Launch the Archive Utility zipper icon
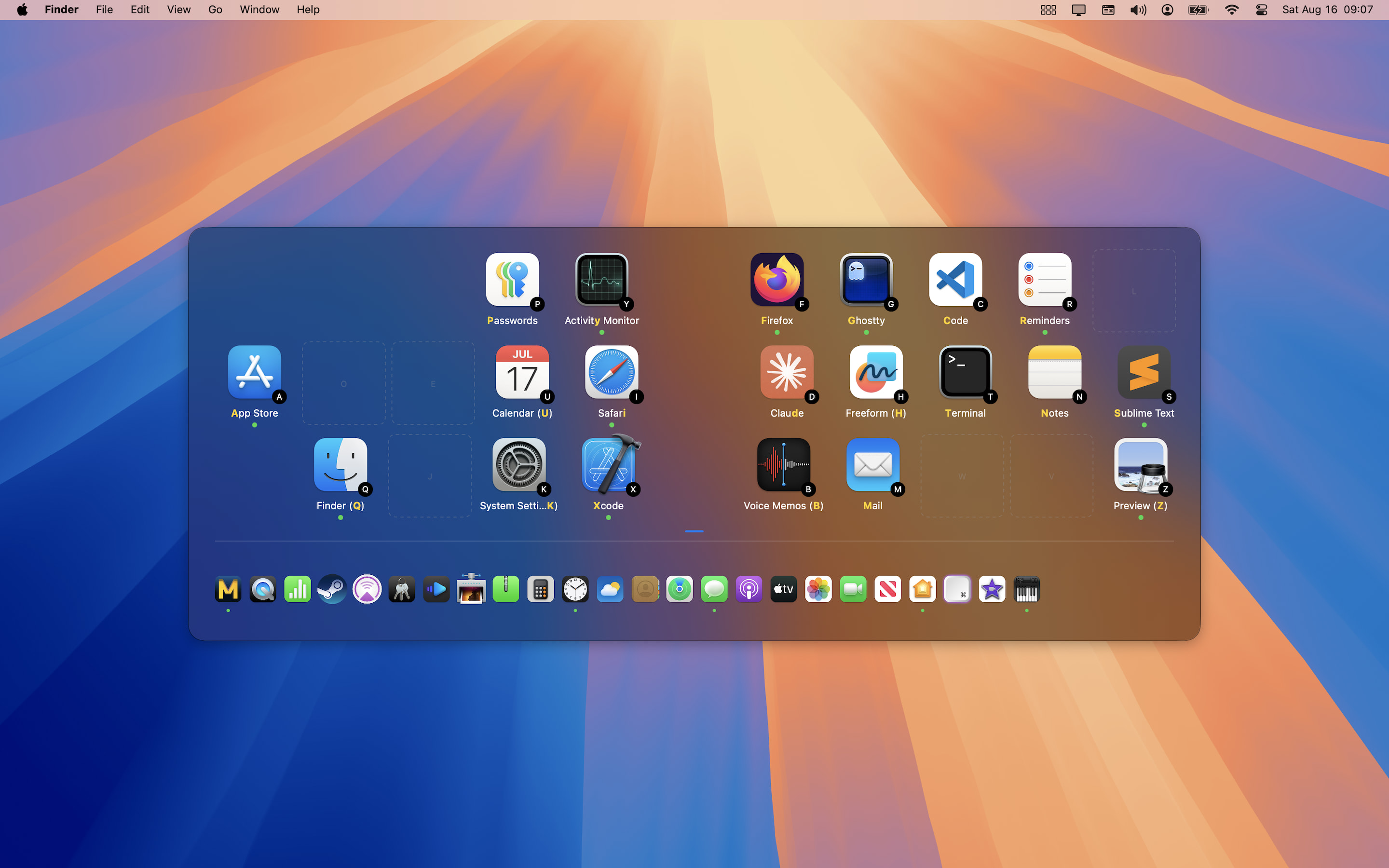The height and width of the screenshot is (868, 1389). (x=505, y=589)
